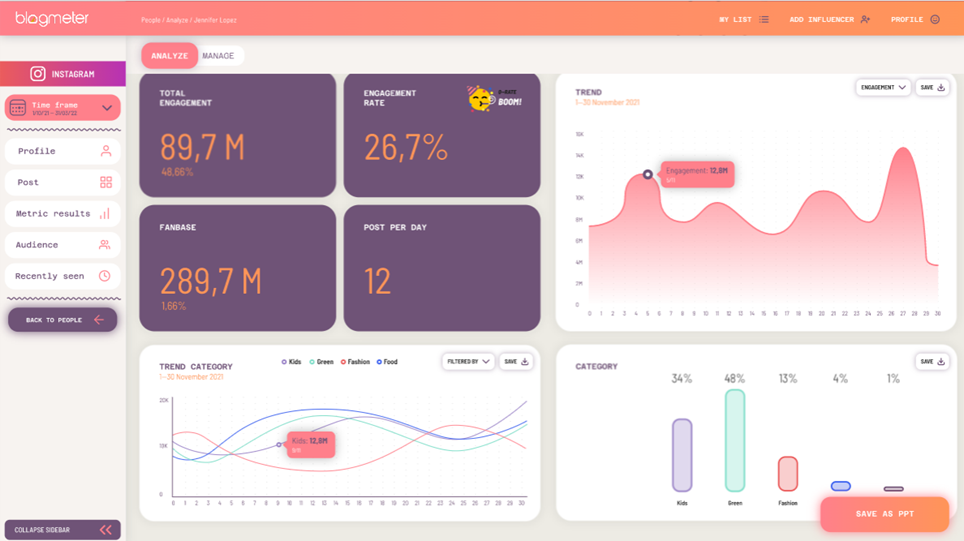Expand the Time frame dropdown
The image size is (964, 541).
click(x=107, y=108)
